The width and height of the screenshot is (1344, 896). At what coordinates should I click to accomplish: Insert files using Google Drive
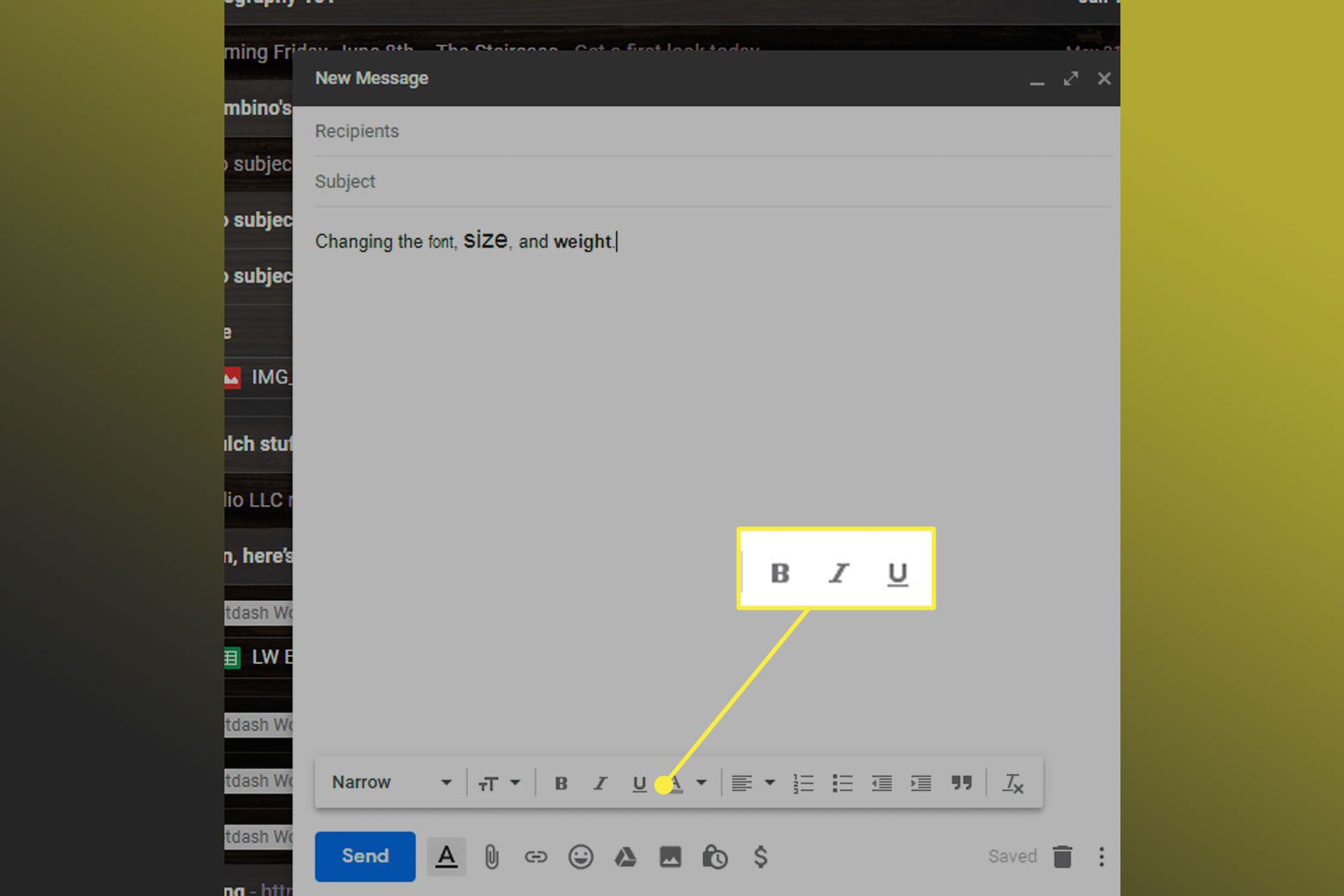(x=625, y=856)
